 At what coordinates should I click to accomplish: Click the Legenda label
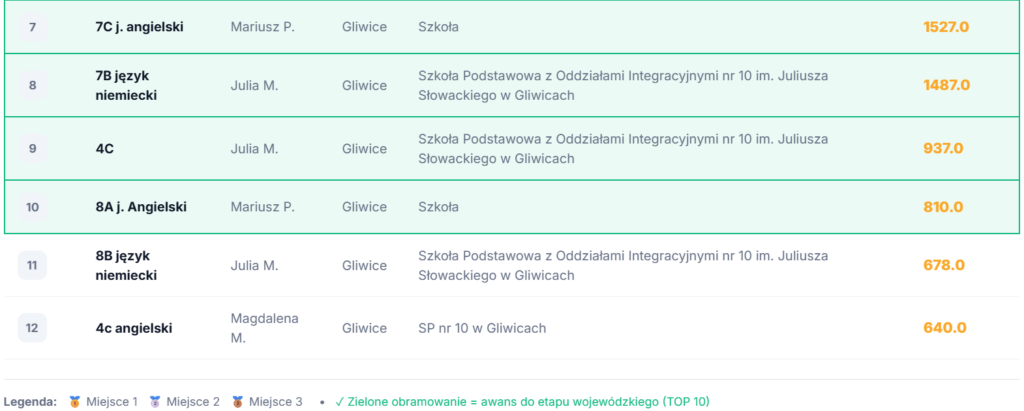(x=30, y=402)
